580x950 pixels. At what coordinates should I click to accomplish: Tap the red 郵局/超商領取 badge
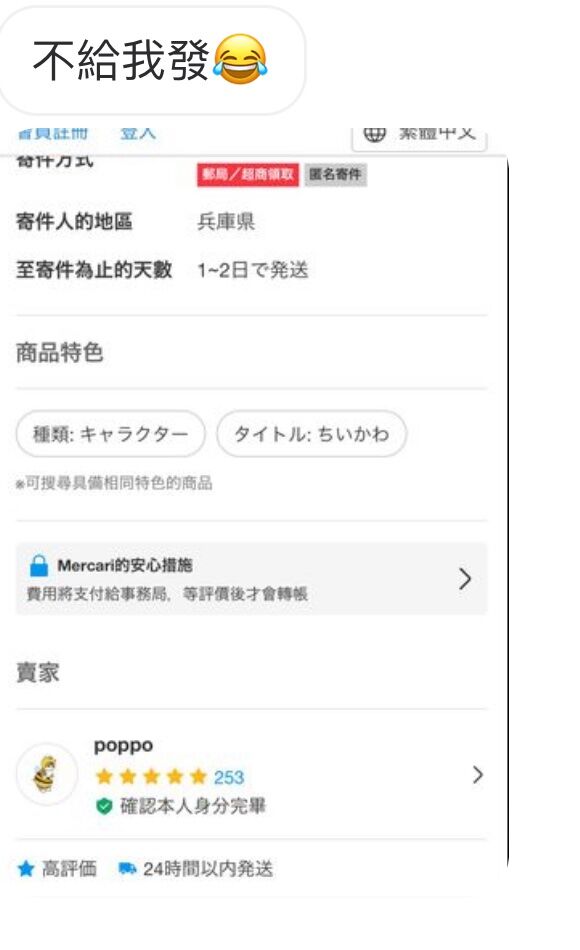(x=248, y=174)
